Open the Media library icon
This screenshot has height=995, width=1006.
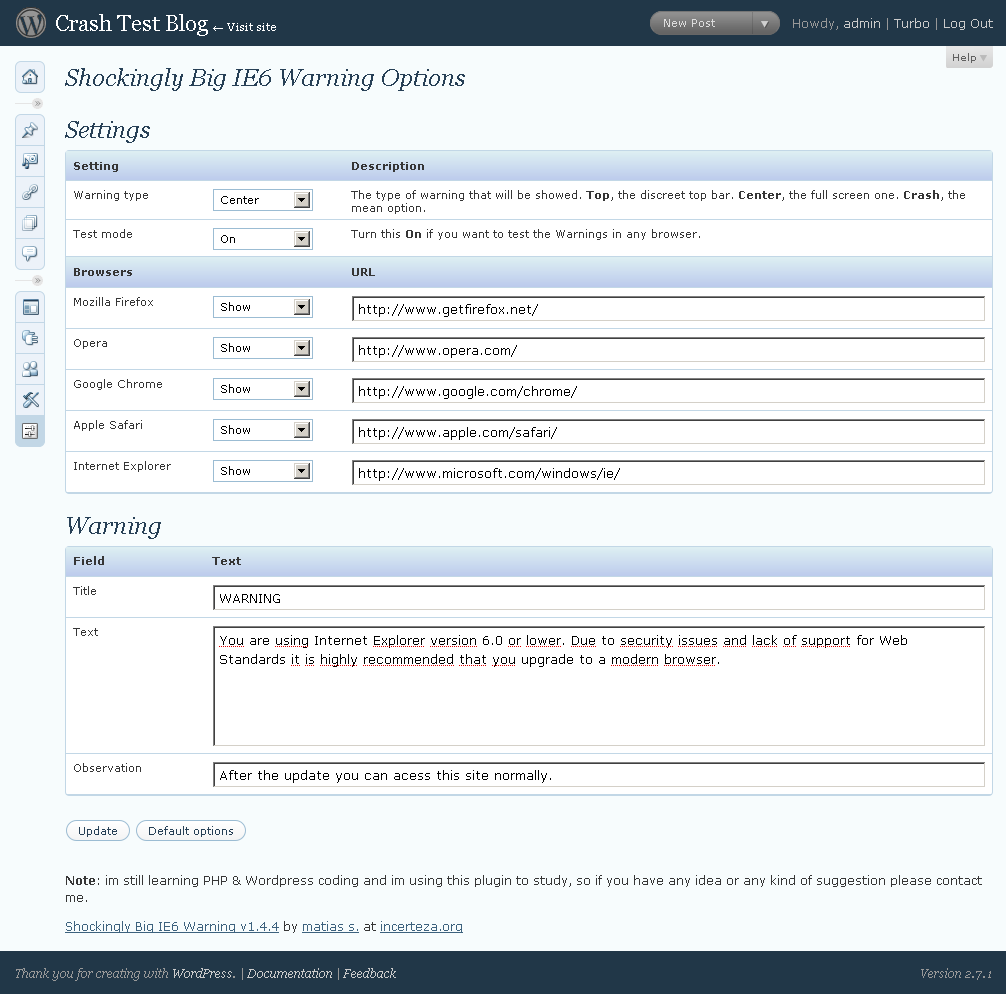tap(30, 161)
